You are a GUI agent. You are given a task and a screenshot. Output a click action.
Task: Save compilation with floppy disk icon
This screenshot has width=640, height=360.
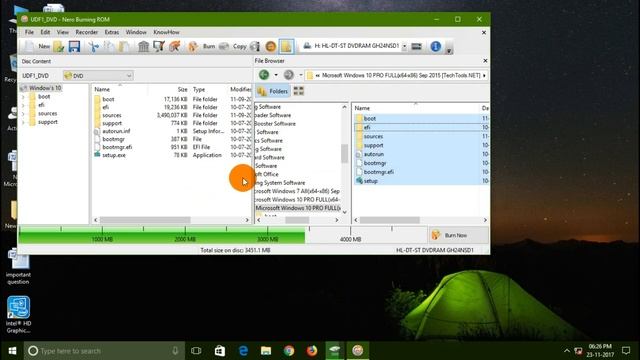click(74, 47)
